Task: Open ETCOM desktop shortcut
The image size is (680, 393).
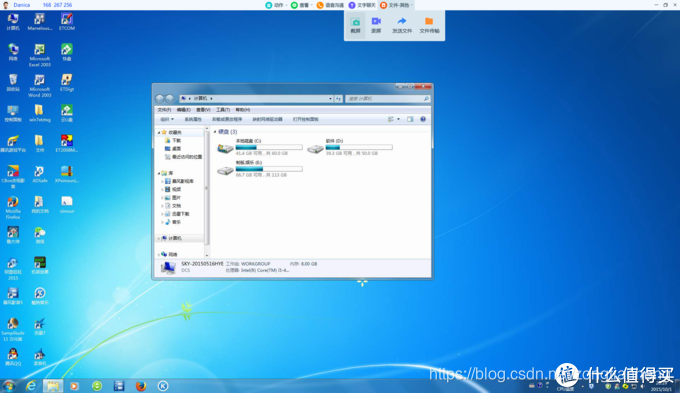Action: tap(67, 22)
